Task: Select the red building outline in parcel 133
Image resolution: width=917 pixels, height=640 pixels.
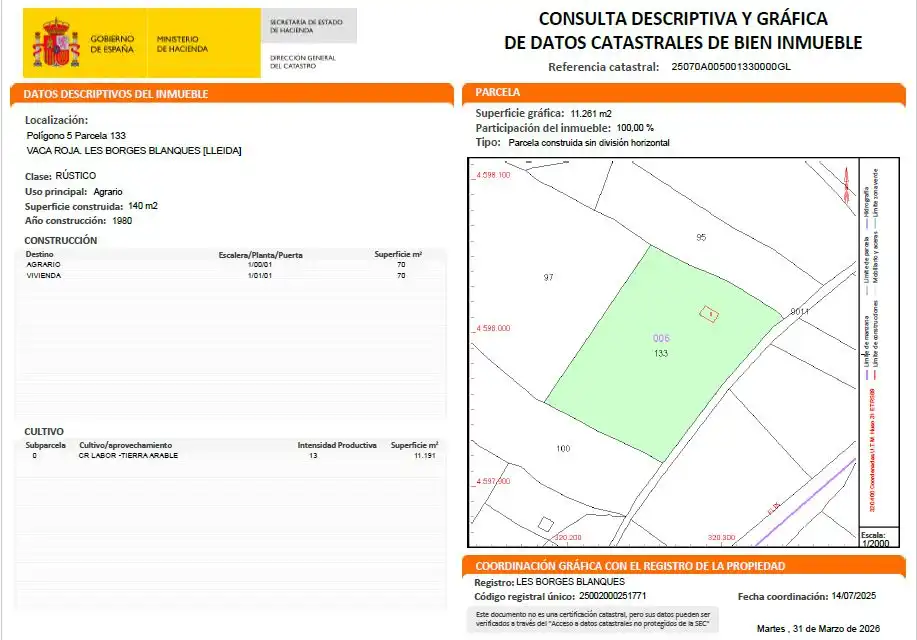Action: click(709, 314)
